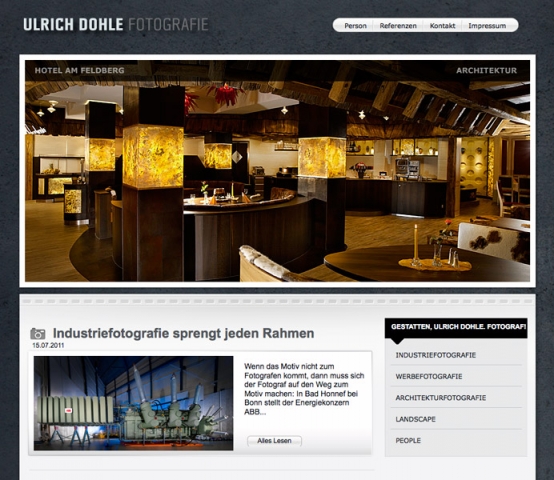Click the article teaser text paragraph
Image resolution: width=554 pixels, height=480 pixels.
click(304, 389)
